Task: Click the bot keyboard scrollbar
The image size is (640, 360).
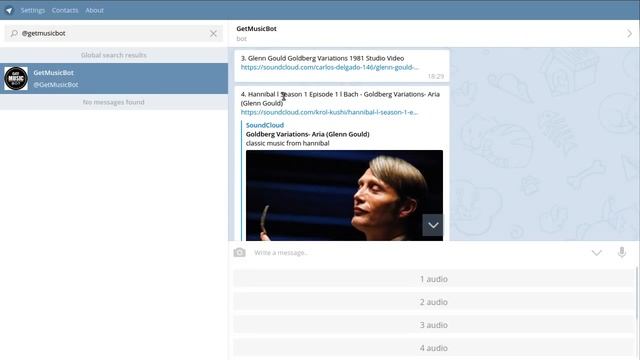Action: [x=637, y=293]
